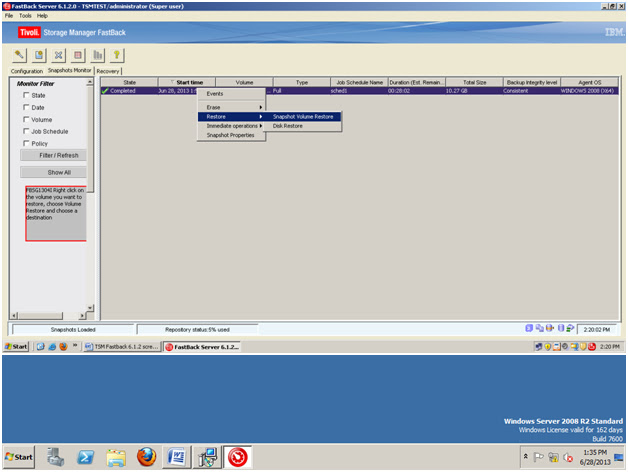Show hidden tray icons on bottom taskbar
628x472 pixels.
tap(525, 456)
